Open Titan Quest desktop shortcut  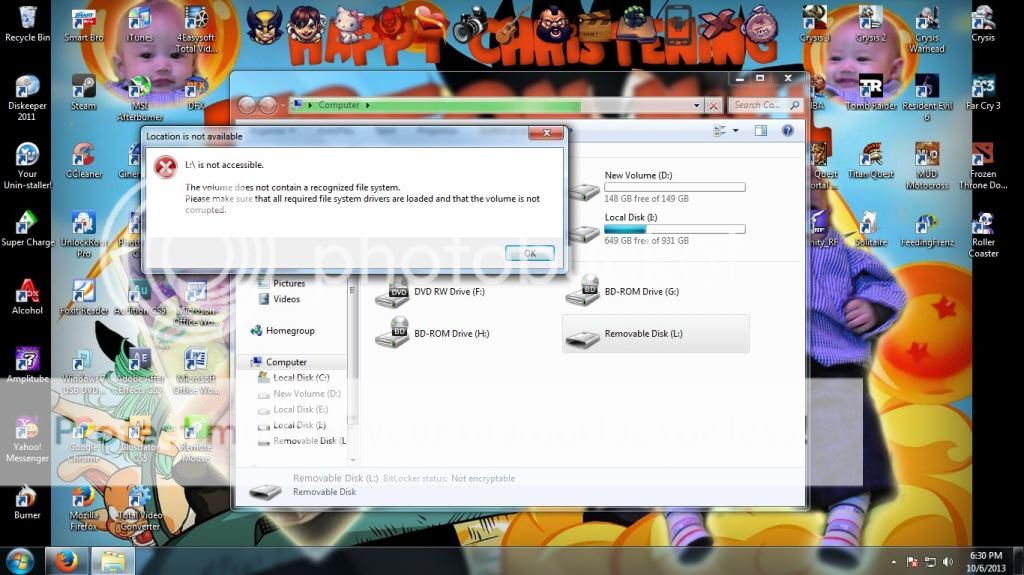click(871, 161)
